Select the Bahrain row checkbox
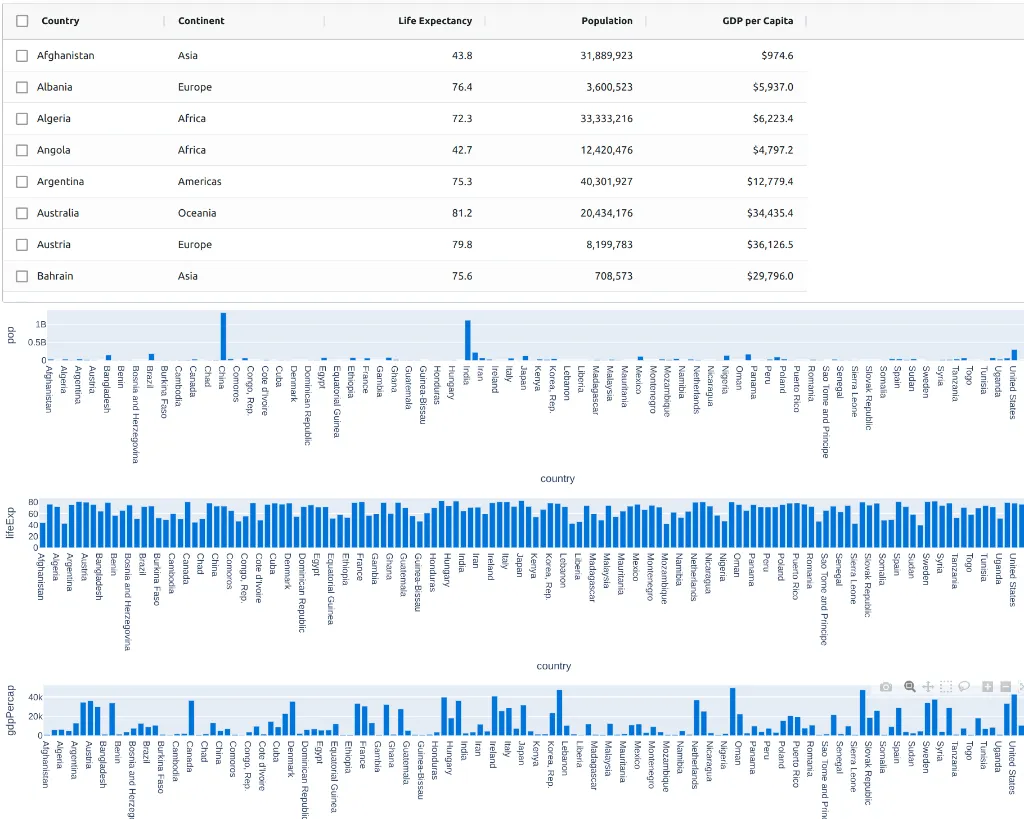Screen dimensions: 1024x819 22,276
